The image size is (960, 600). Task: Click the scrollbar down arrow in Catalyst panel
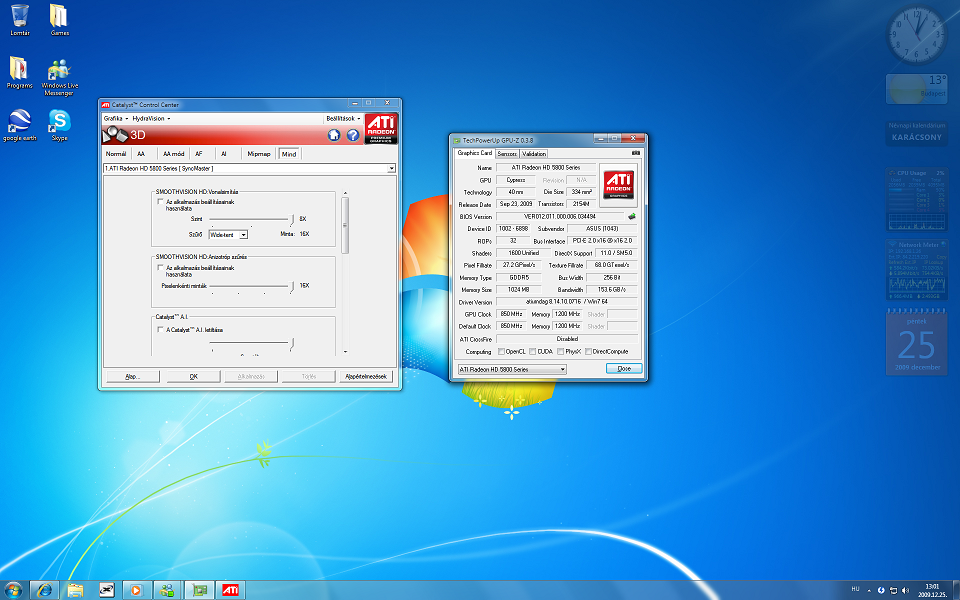tap(345, 352)
